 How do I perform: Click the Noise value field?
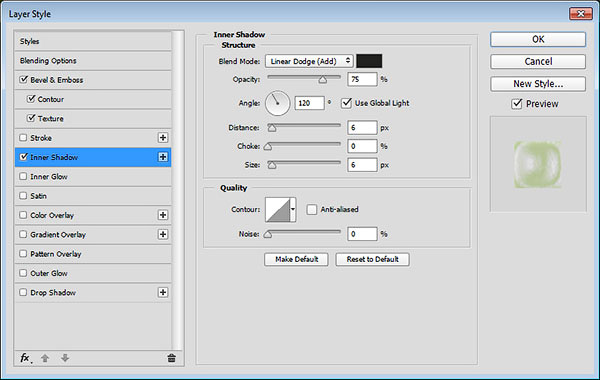tap(362, 234)
